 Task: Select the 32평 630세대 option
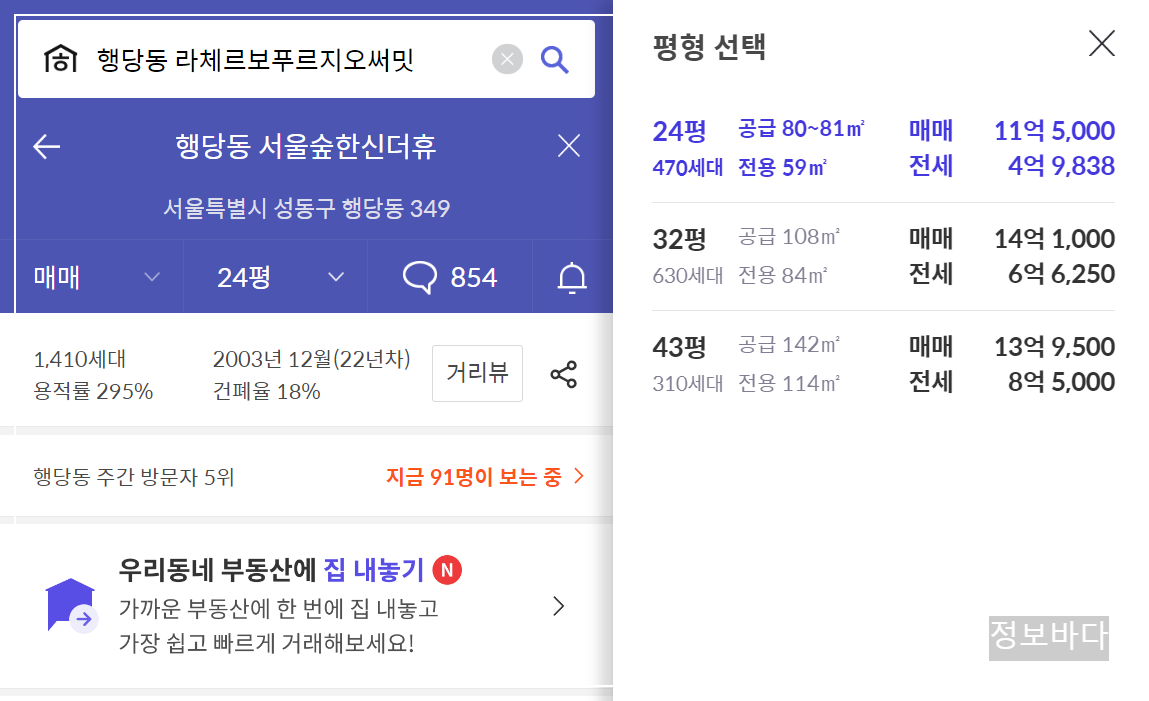point(883,256)
